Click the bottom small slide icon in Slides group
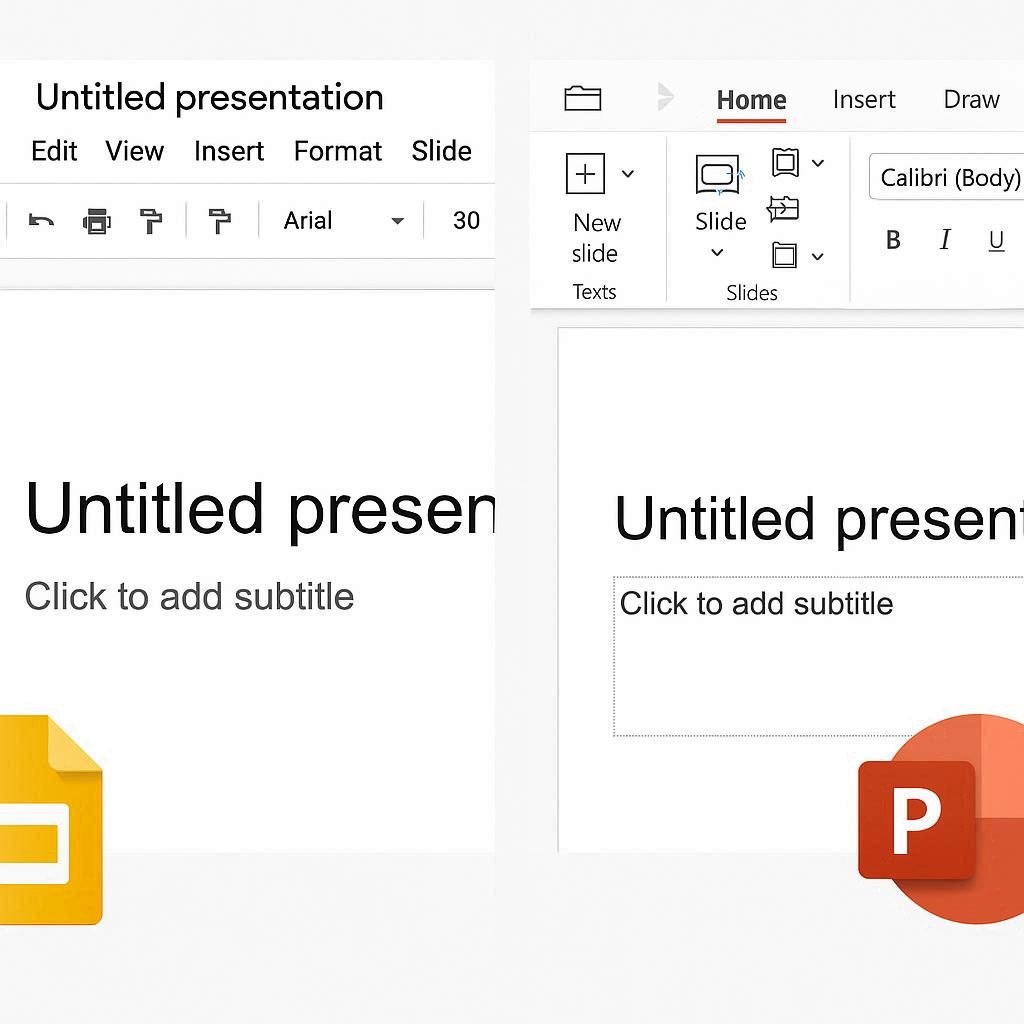 pyautogui.click(x=784, y=255)
